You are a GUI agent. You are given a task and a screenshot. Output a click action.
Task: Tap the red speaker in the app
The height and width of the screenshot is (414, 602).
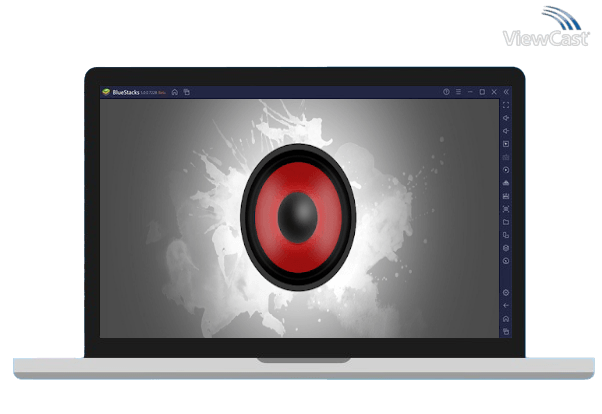point(298,217)
